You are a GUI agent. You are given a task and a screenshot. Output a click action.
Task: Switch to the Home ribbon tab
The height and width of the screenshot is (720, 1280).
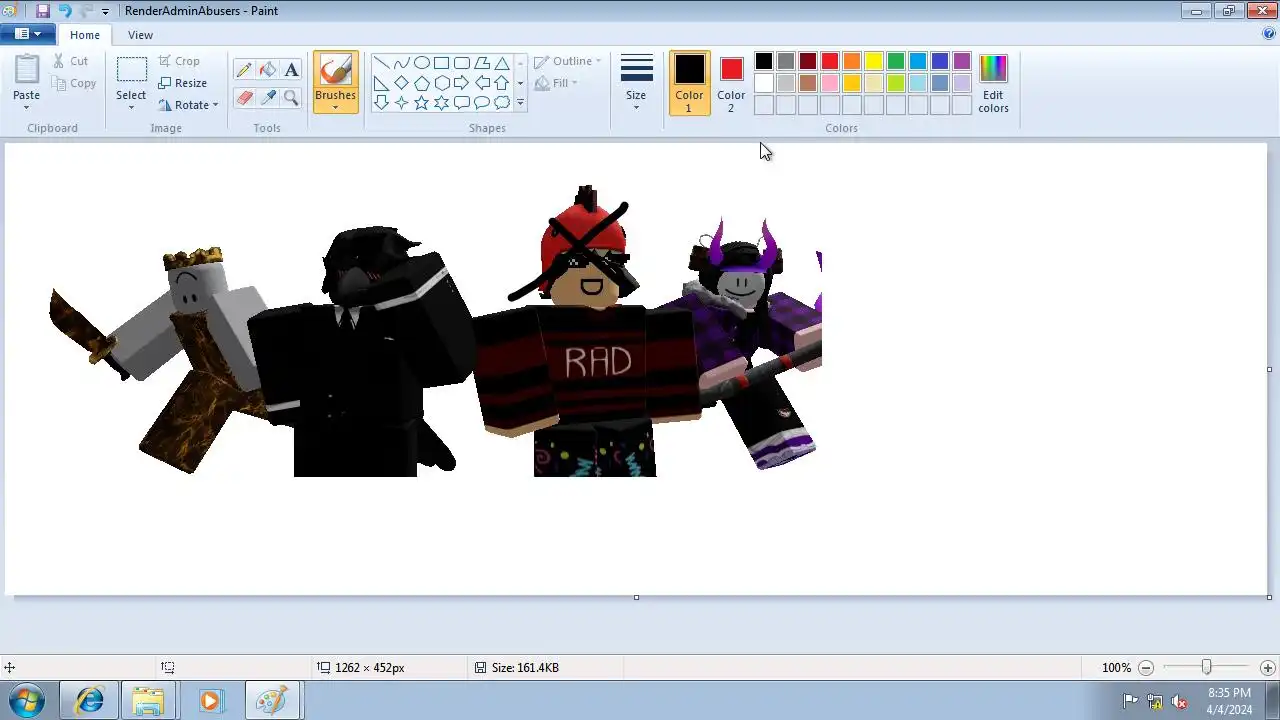pyautogui.click(x=85, y=35)
